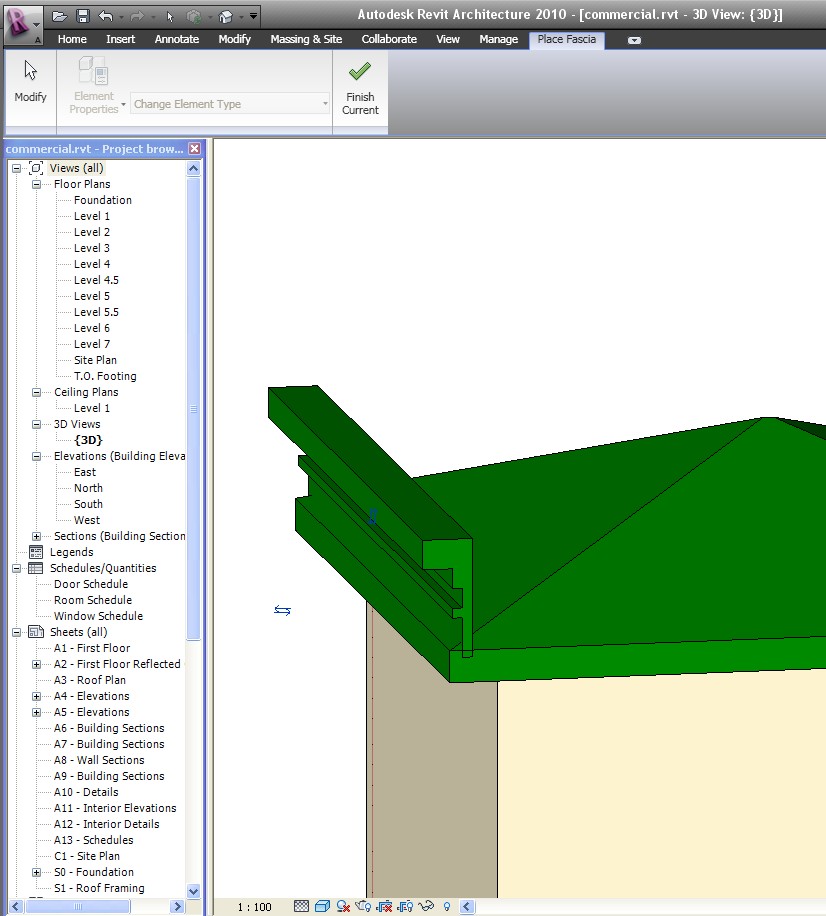Select the A3 - Roof Plan sheet

(90, 680)
